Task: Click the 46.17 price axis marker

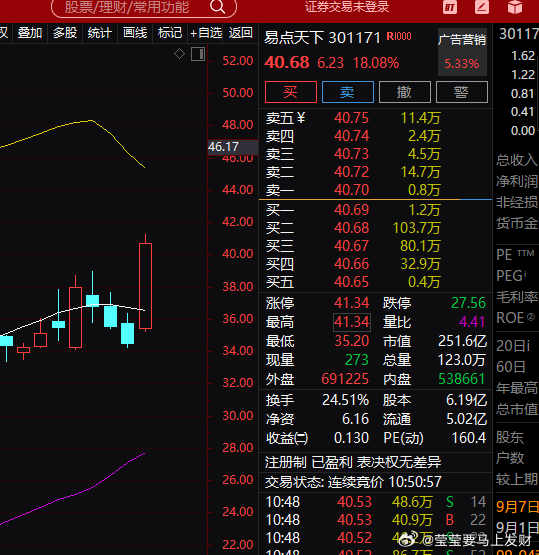Action: pos(233,147)
